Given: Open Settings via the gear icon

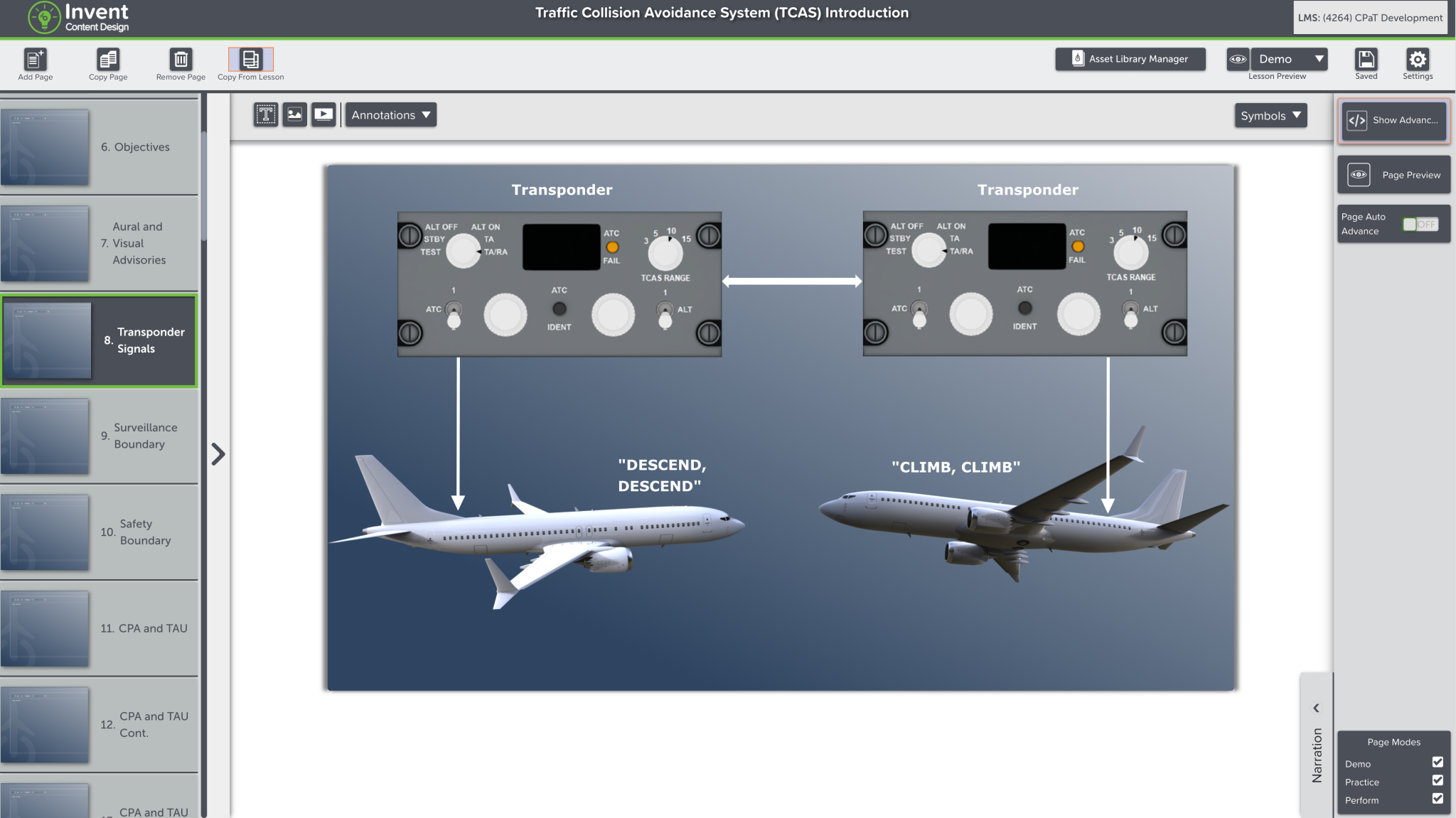Looking at the screenshot, I should (x=1418, y=59).
